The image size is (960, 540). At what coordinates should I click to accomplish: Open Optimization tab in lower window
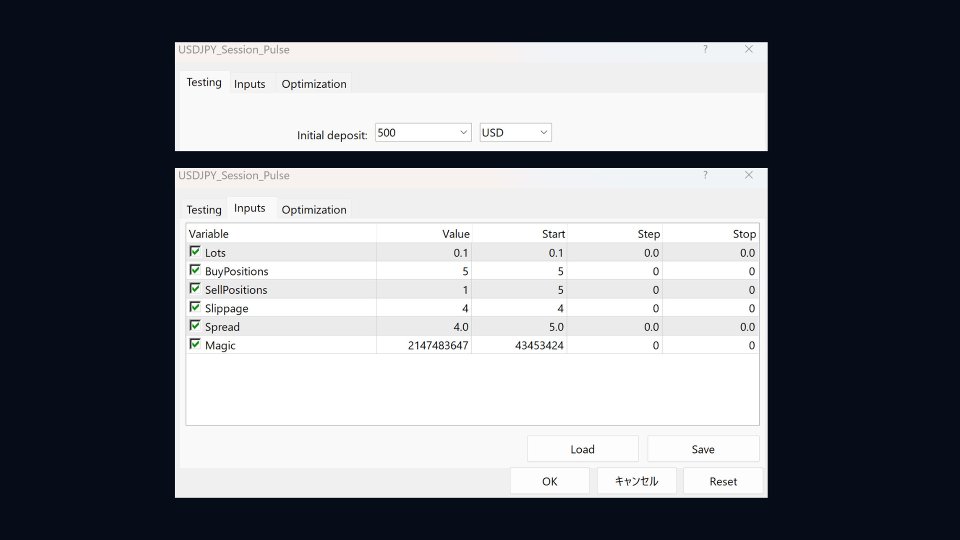pyautogui.click(x=314, y=209)
